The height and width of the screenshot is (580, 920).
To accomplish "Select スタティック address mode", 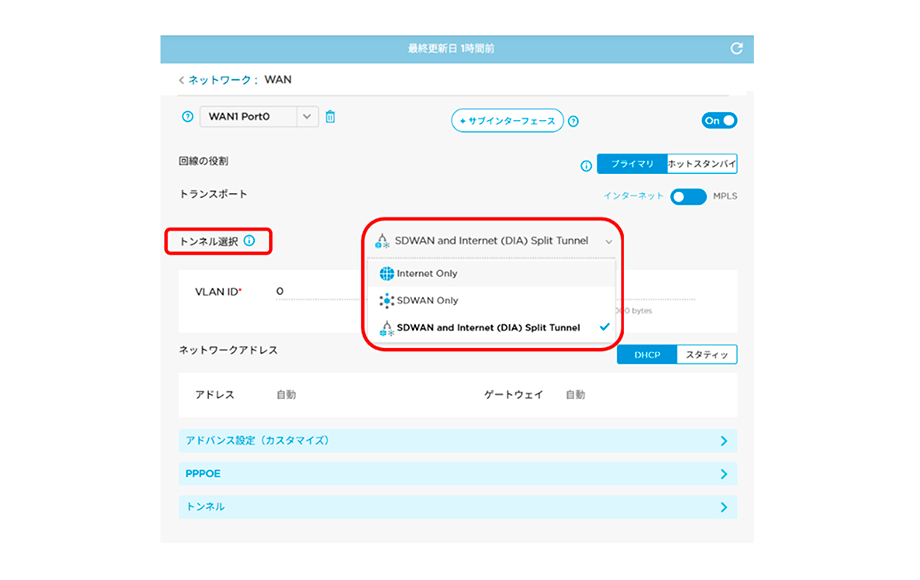I will (x=706, y=355).
